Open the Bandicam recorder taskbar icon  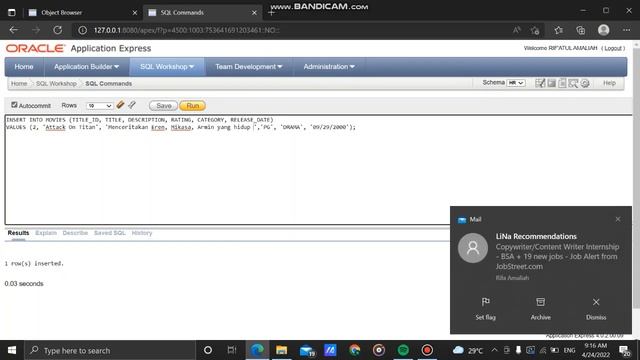click(427, 350)
